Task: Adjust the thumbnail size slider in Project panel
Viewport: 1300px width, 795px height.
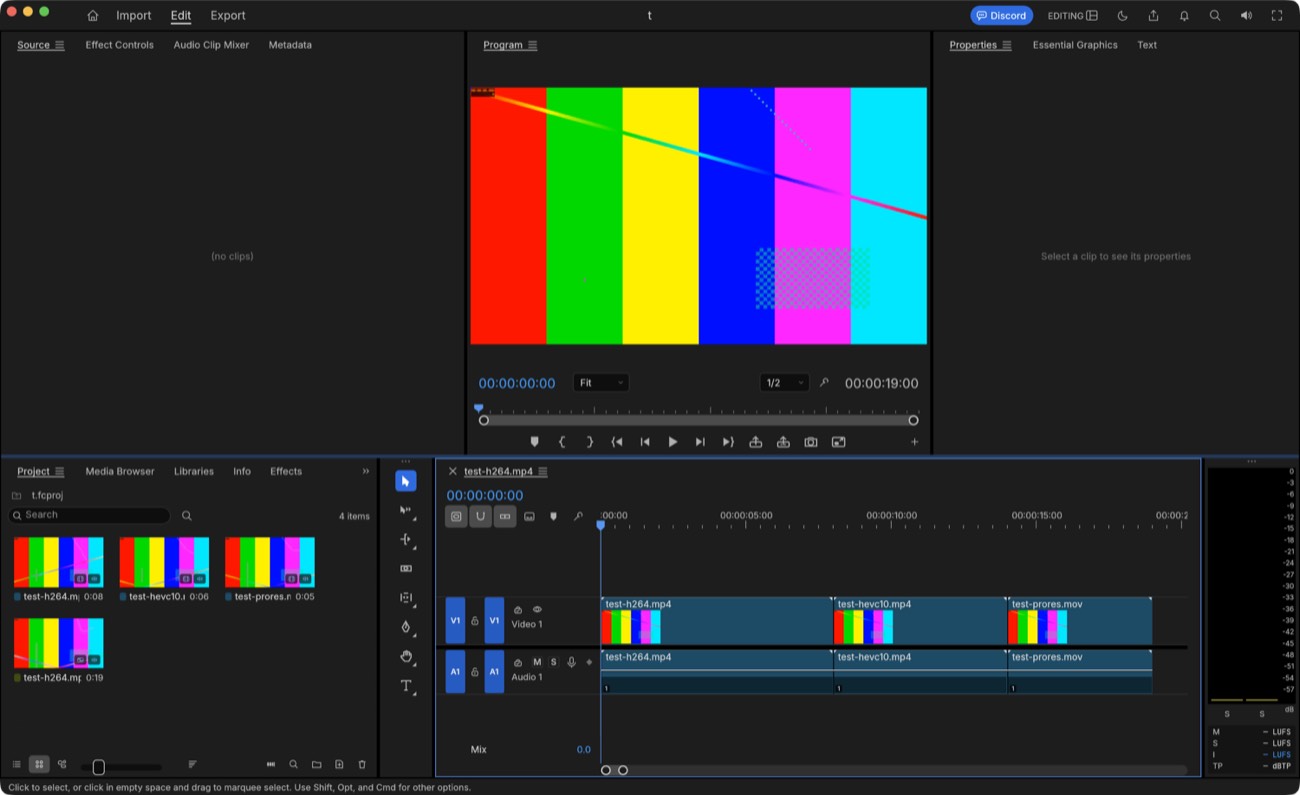Action: coord(98,767)
